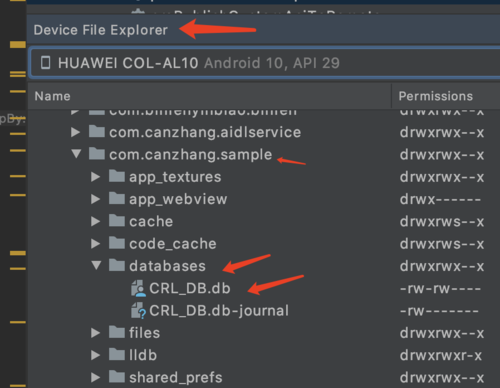Click the CRL_DB.db-journal unknown file icon
The height and width of the screenshot is (388, 500).
point(138,311)
